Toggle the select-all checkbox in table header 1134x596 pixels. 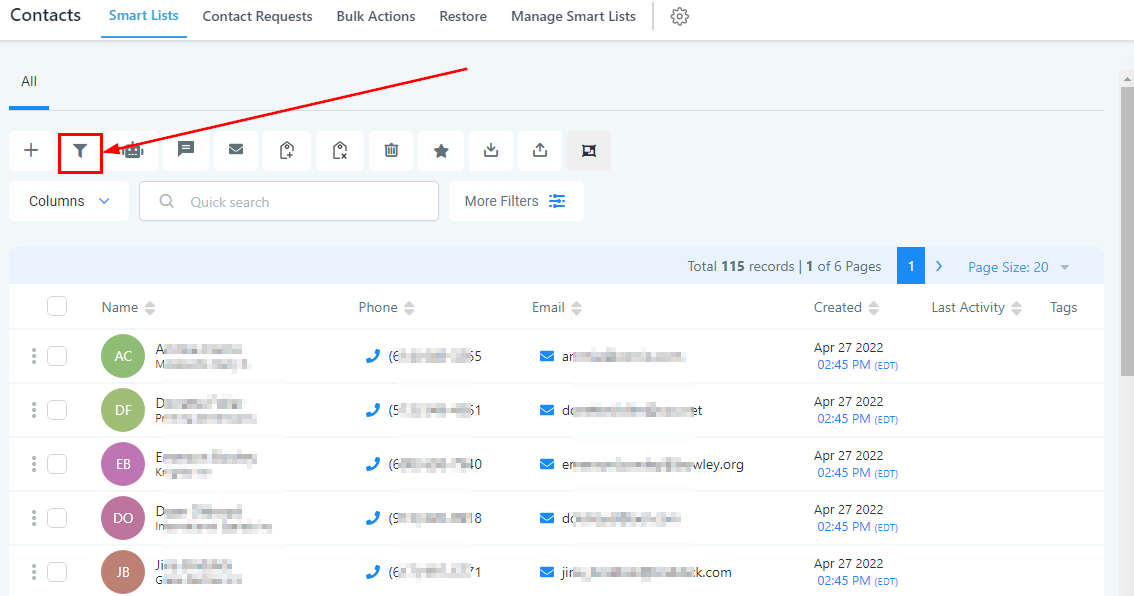coord(57,307)
